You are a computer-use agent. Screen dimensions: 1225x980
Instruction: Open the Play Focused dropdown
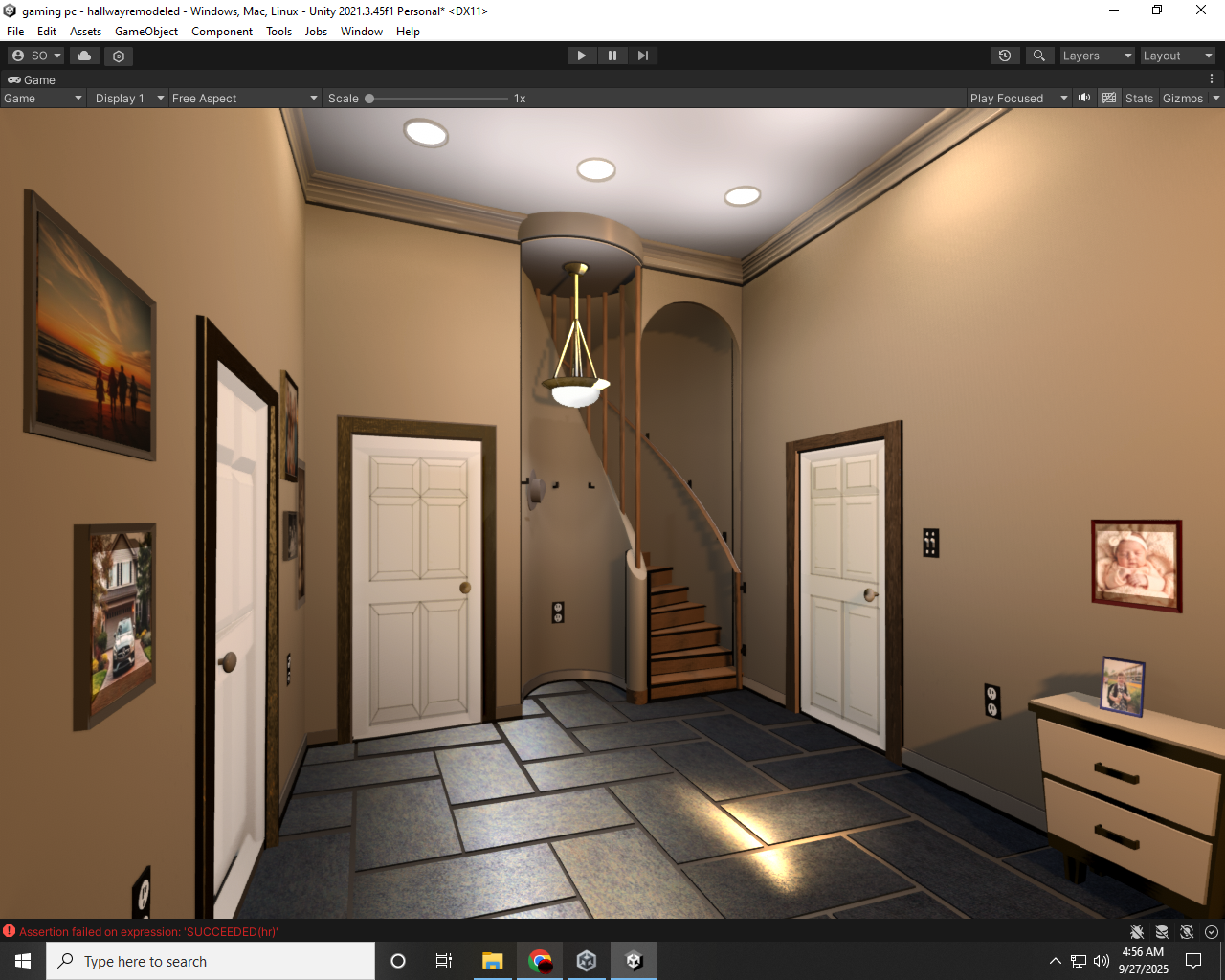[1018, 98]
